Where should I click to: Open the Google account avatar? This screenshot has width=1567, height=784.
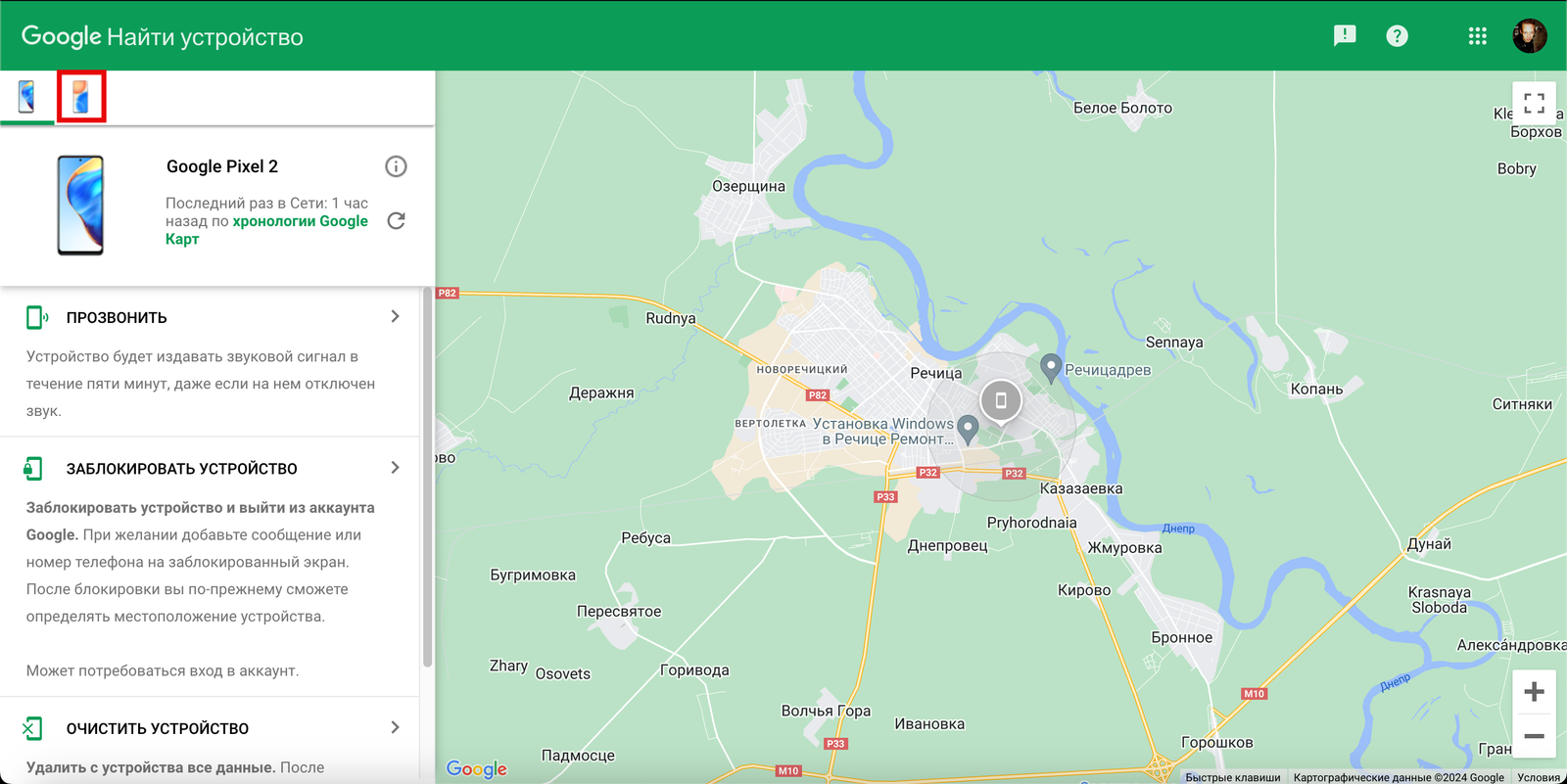(1530, 36)
